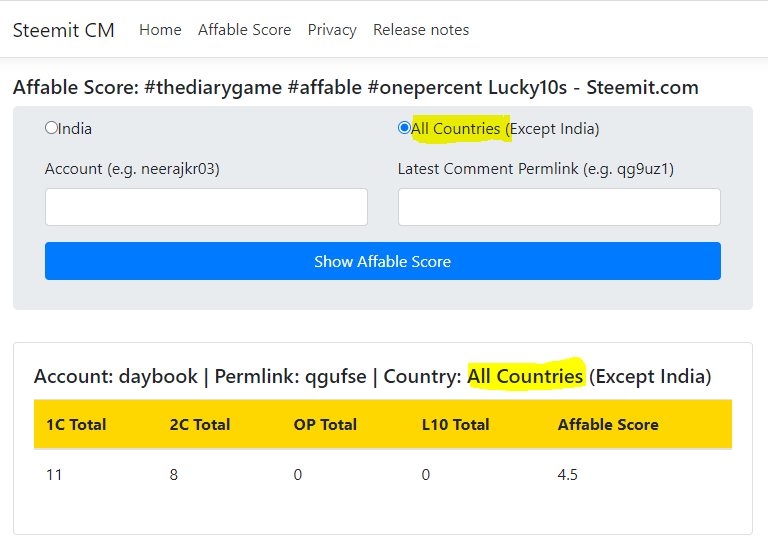
Task: Click the 1C Total column header
Action: 76,425
